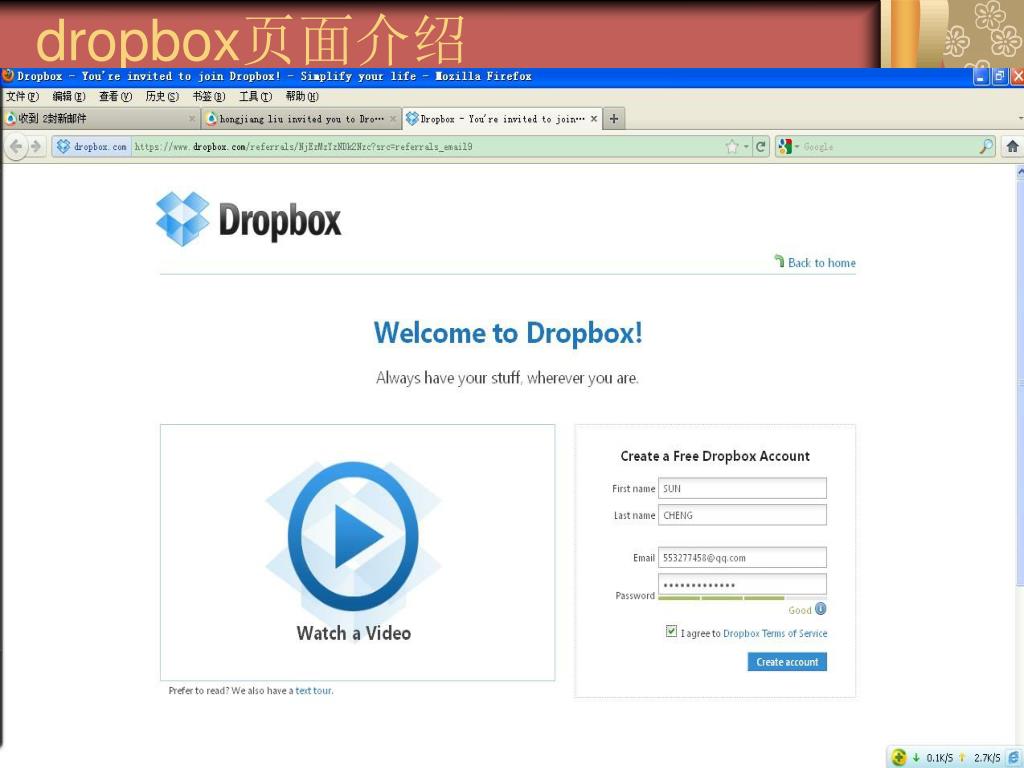Image resolution: width=1024 pixels, height=768 pixels.
Task: Click the search magnifier icon
Action: pyautogui.click(x=986, y=147)
